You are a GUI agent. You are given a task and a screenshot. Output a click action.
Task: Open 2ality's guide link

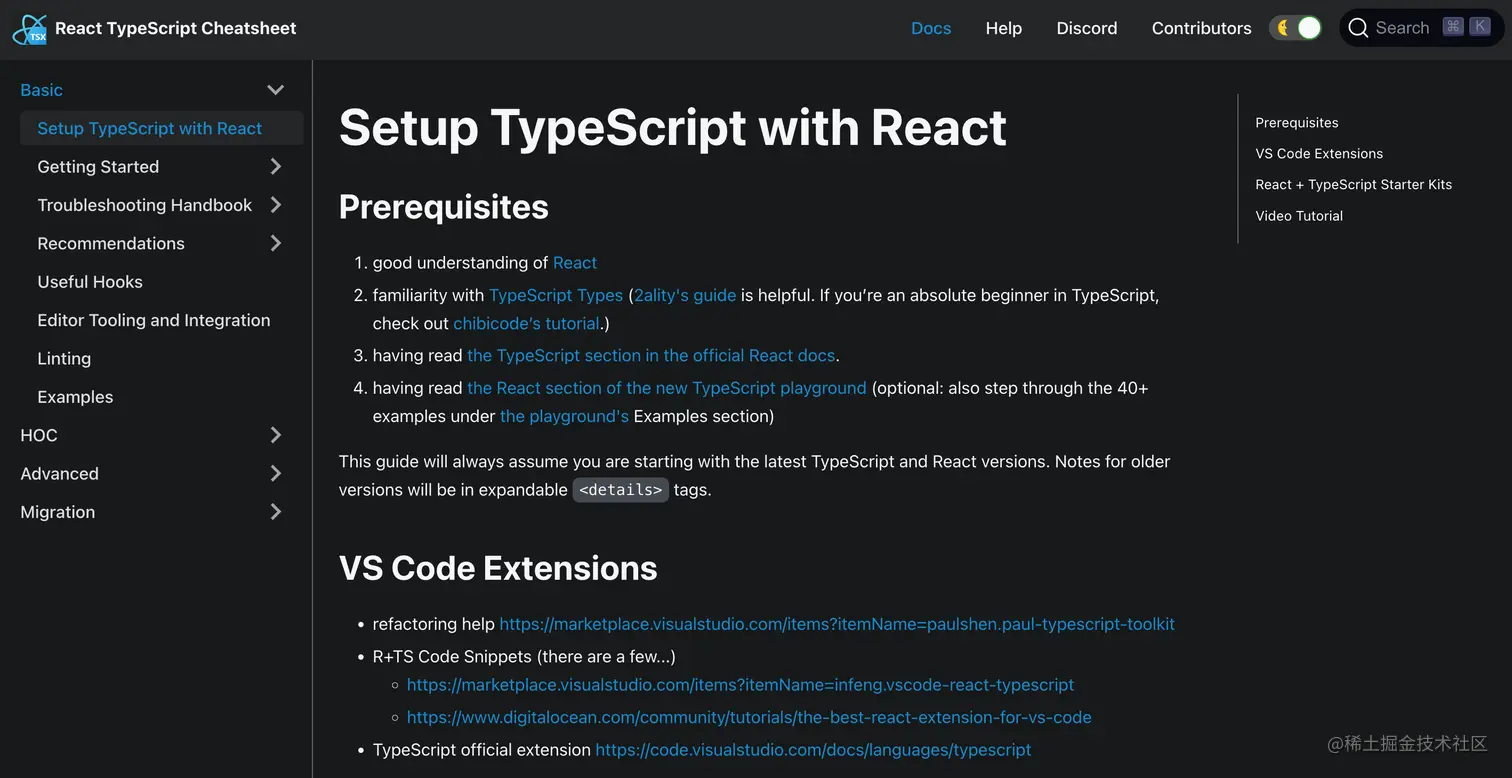pos(685,296)
